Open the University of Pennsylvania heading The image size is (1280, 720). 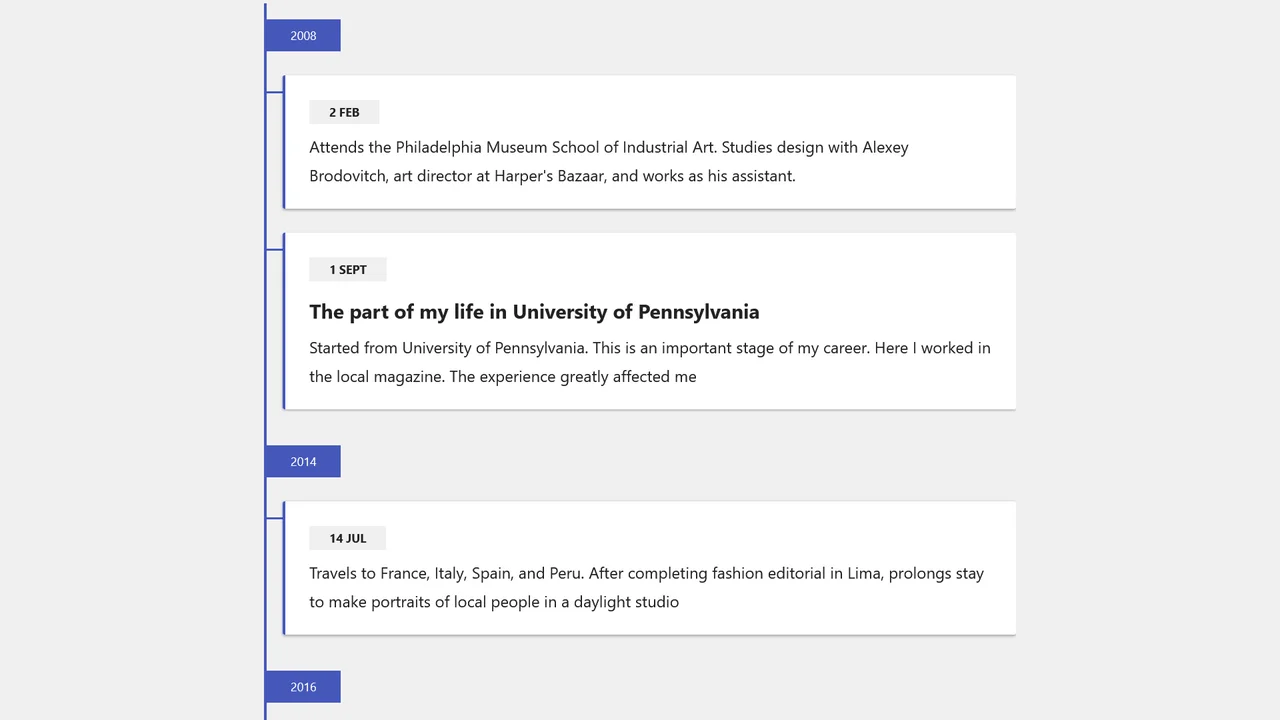click(x=534, y=312)
